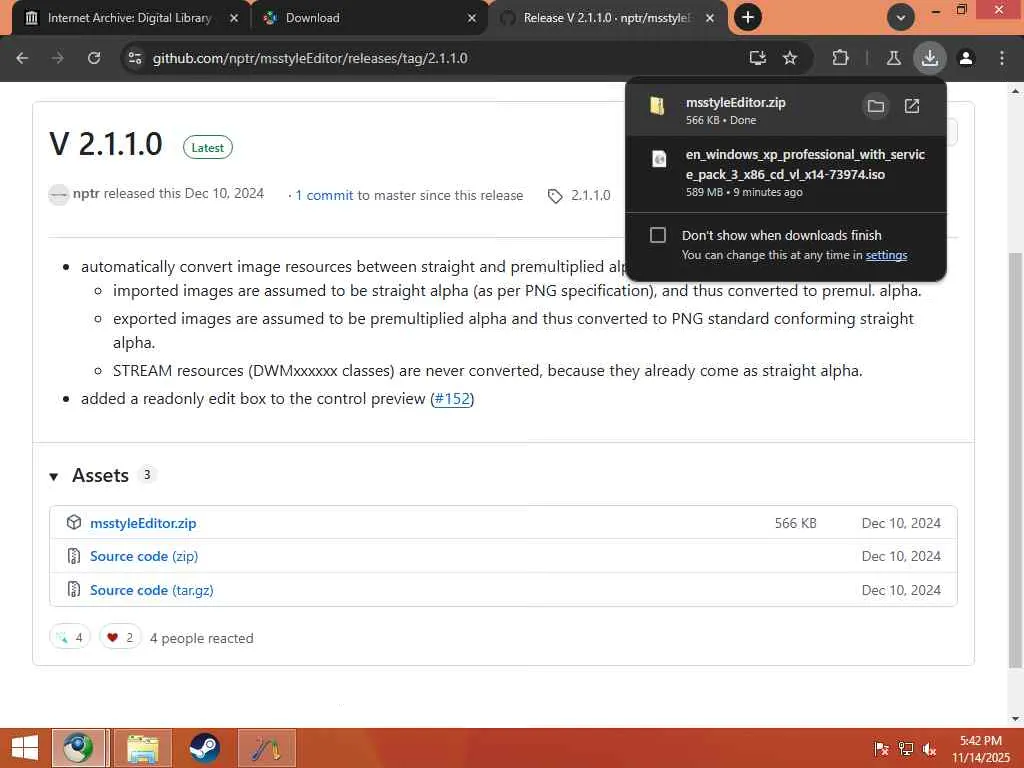Open File Explorer from the taskbar
The image size is (1024, 768).
pos(142,748)
